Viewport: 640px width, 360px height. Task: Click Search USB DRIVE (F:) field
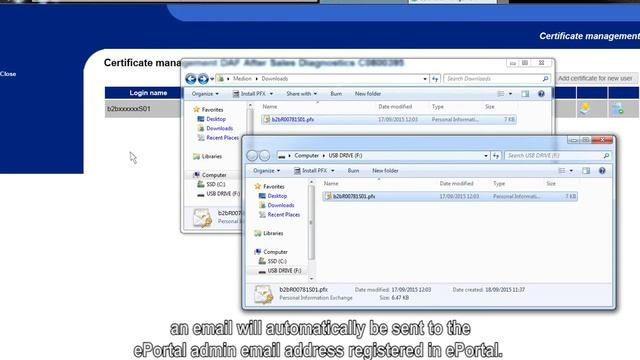553,156
